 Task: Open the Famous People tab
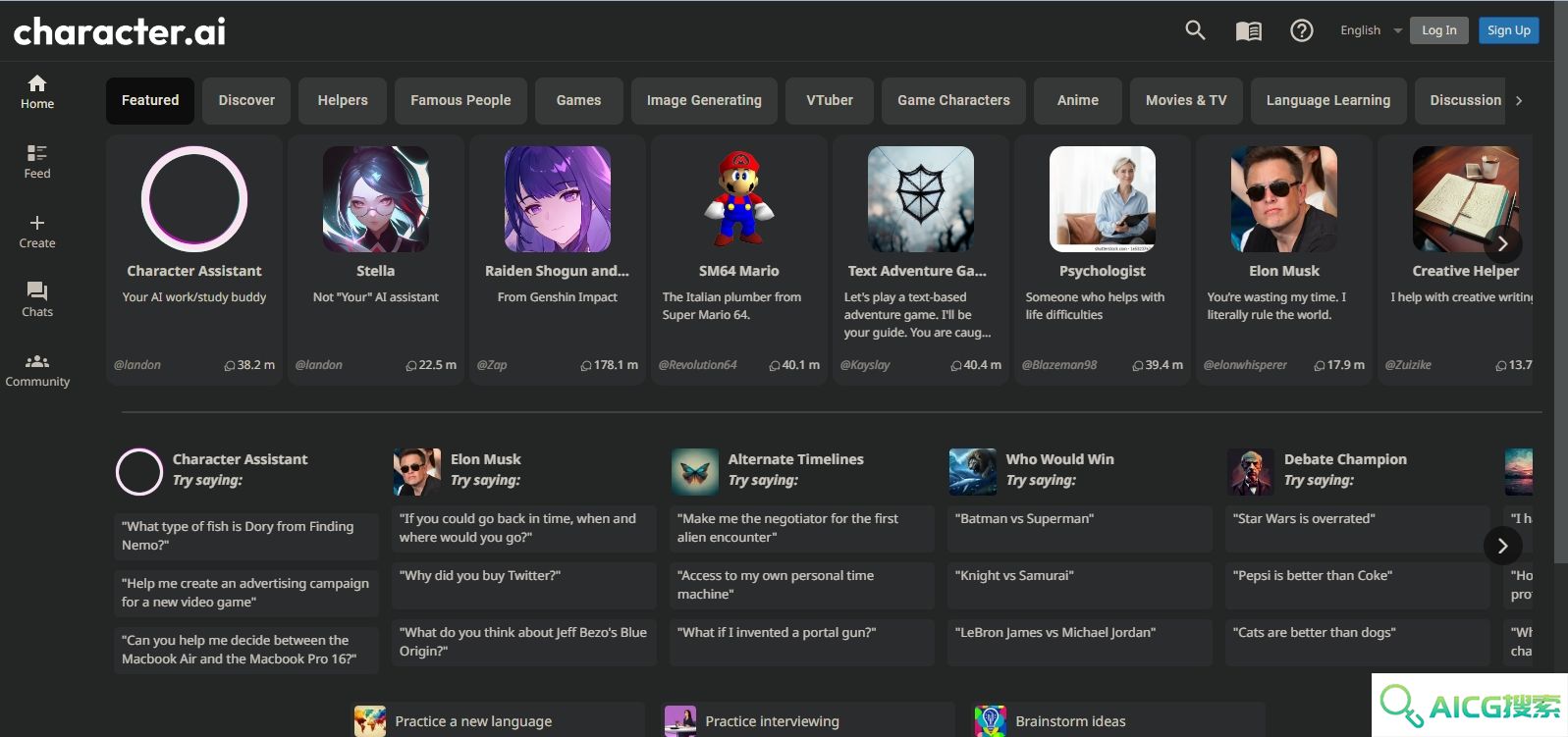460,100
